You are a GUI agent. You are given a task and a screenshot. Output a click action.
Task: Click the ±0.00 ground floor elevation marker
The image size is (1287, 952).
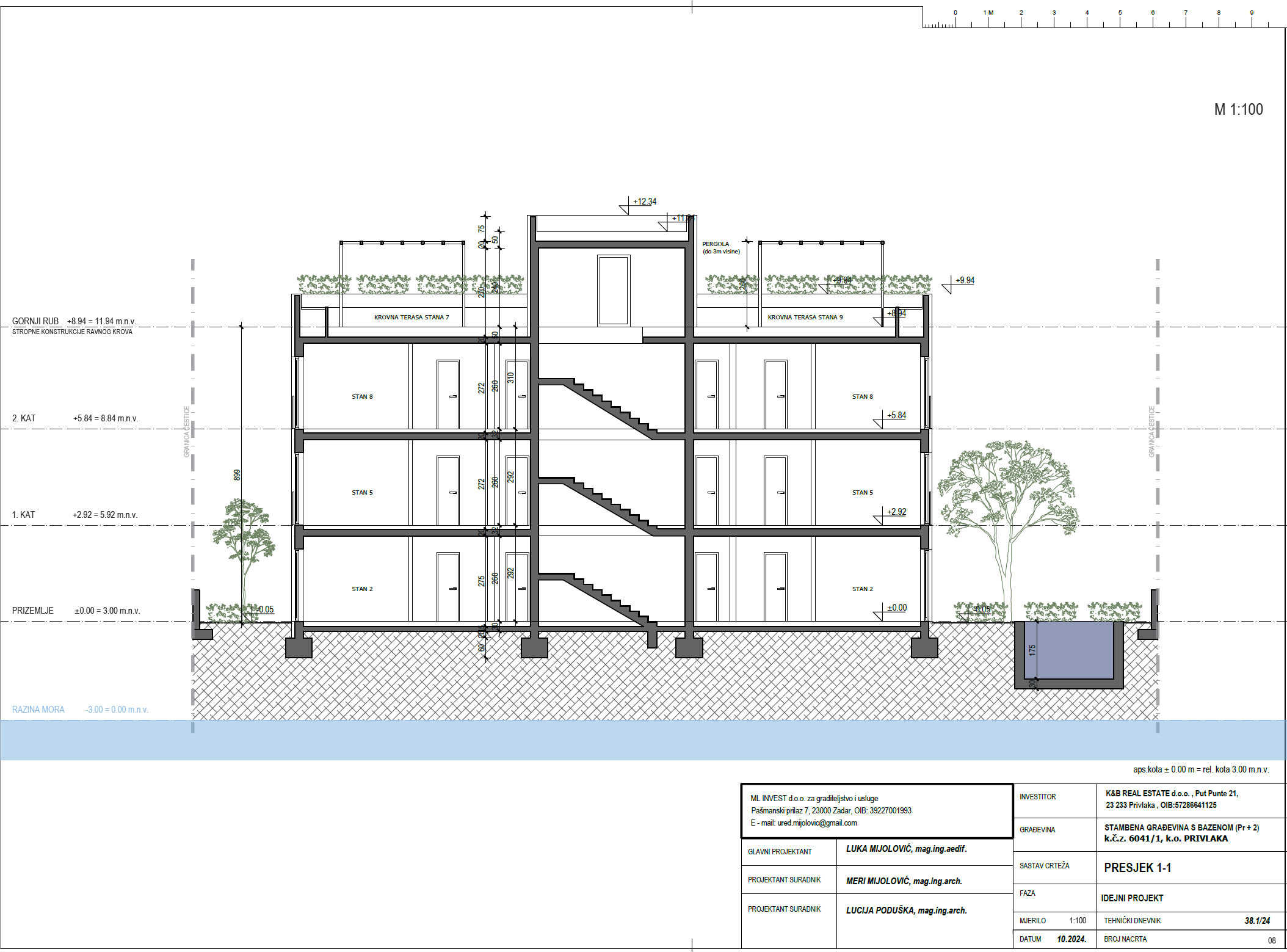click(879, 616)
